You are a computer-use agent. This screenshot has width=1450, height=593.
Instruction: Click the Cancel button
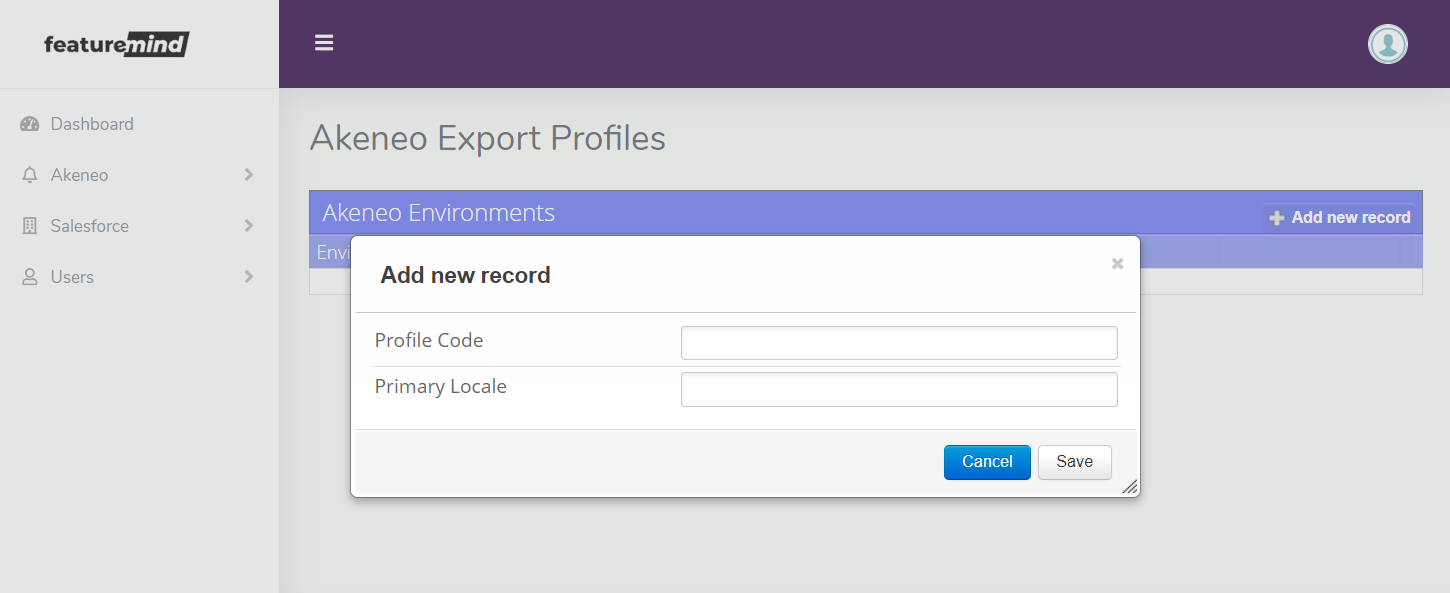(x=987, y=462)
